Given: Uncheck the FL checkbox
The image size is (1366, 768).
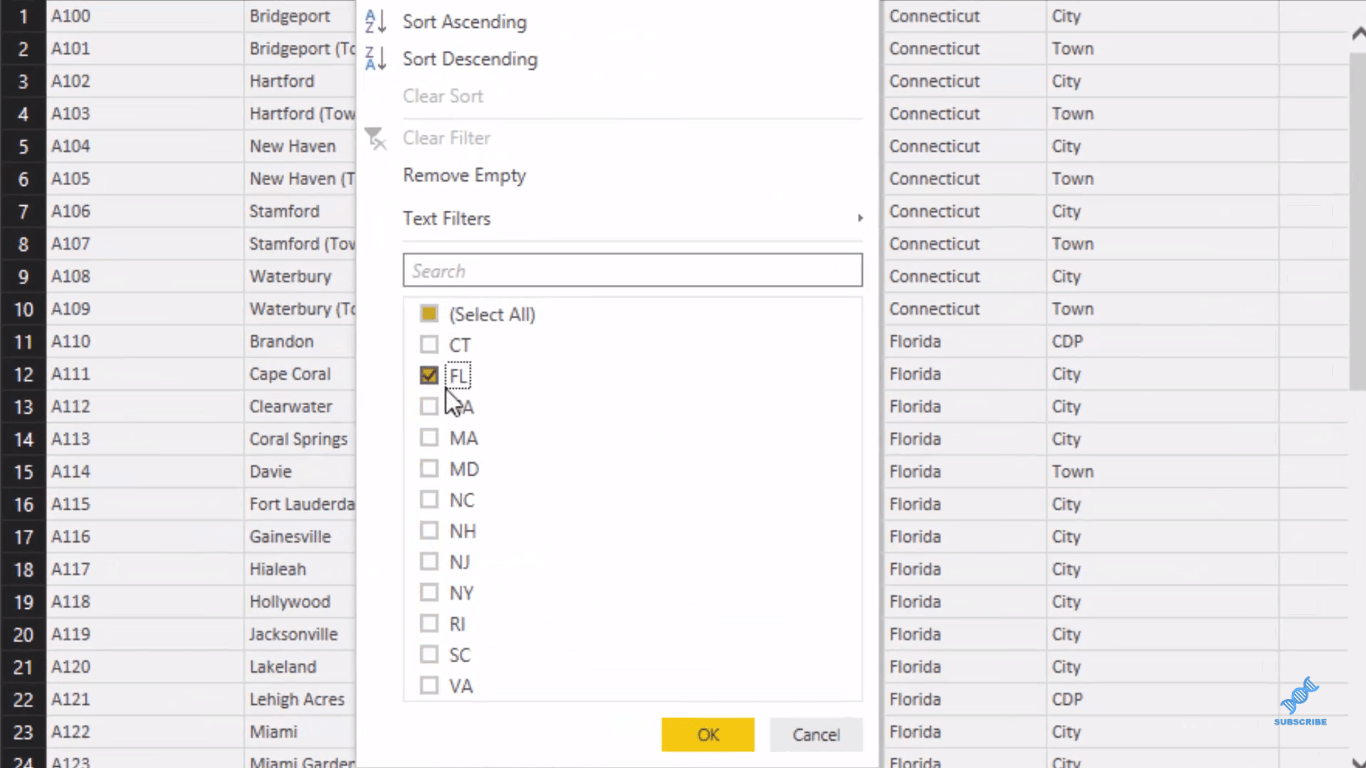Looking at the screenshot, I should coord(429,376).
